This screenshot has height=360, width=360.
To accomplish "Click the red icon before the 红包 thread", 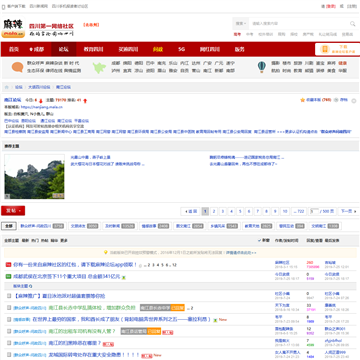I will (x=9, y=265).
